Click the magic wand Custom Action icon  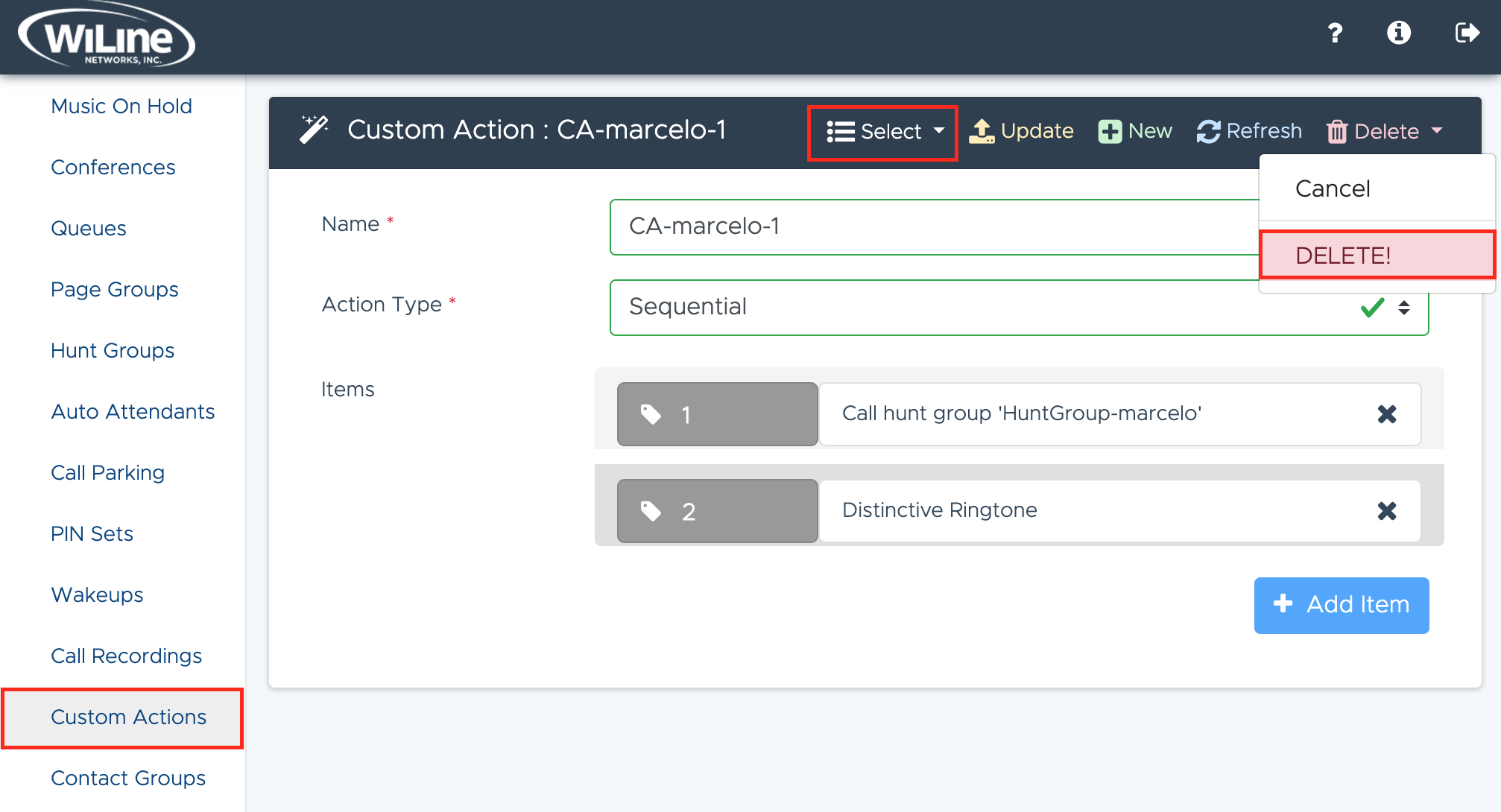[x=314, y=129]
